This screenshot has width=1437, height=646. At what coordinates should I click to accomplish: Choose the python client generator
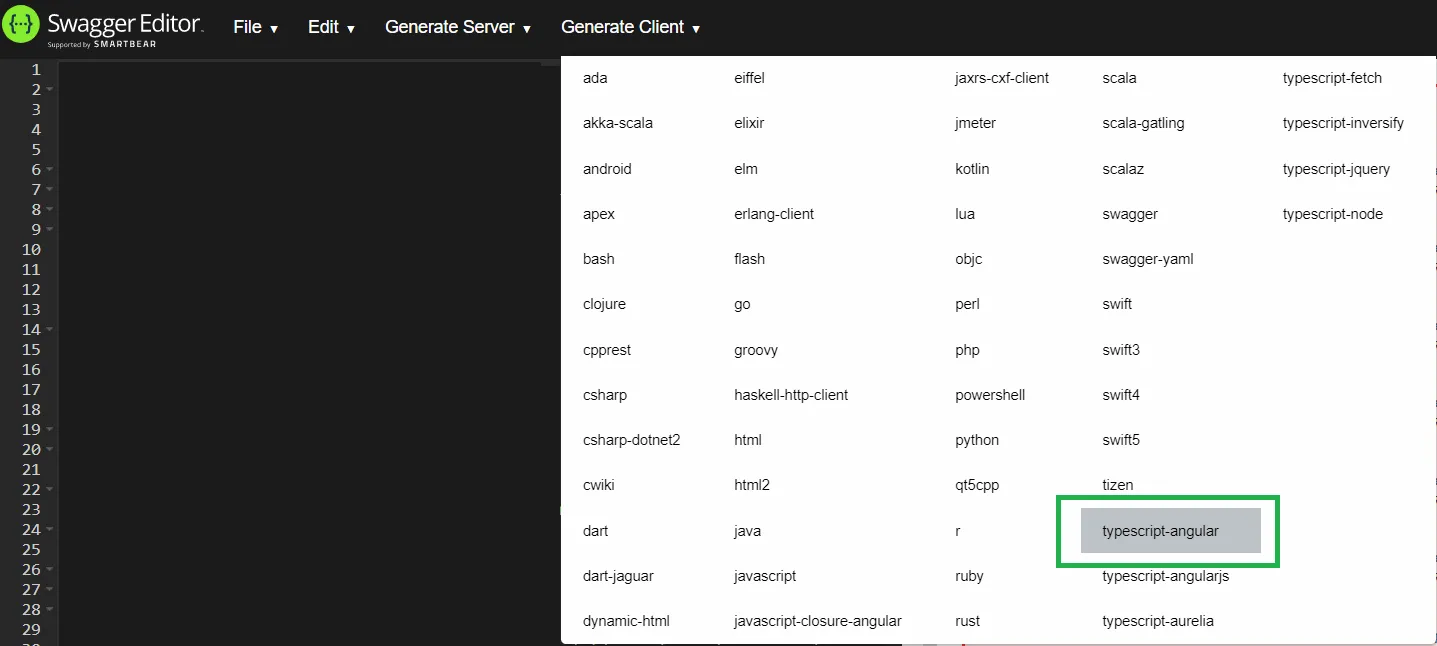977,440
